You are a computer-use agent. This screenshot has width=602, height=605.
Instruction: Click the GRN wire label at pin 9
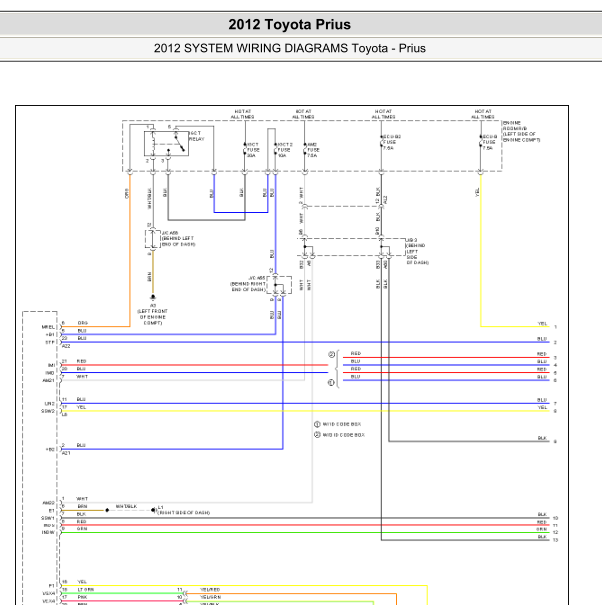pos(82,529)
